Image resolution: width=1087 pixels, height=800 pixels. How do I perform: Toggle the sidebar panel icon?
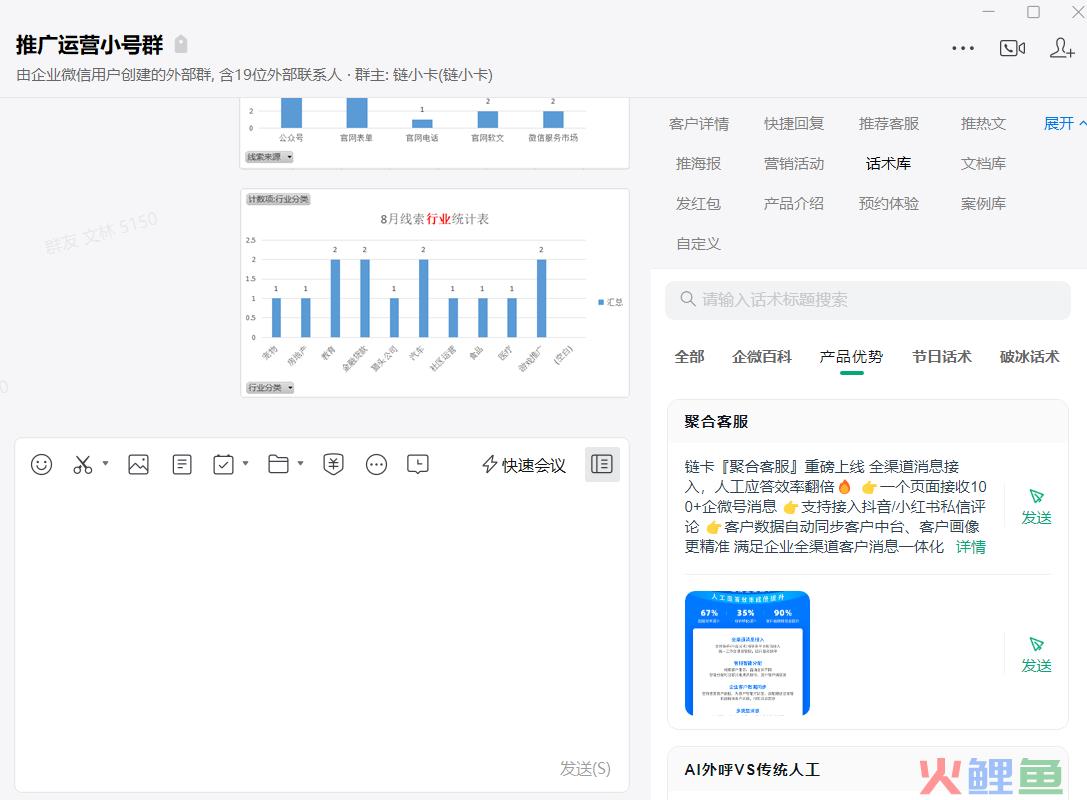click(x=602, y=464)
